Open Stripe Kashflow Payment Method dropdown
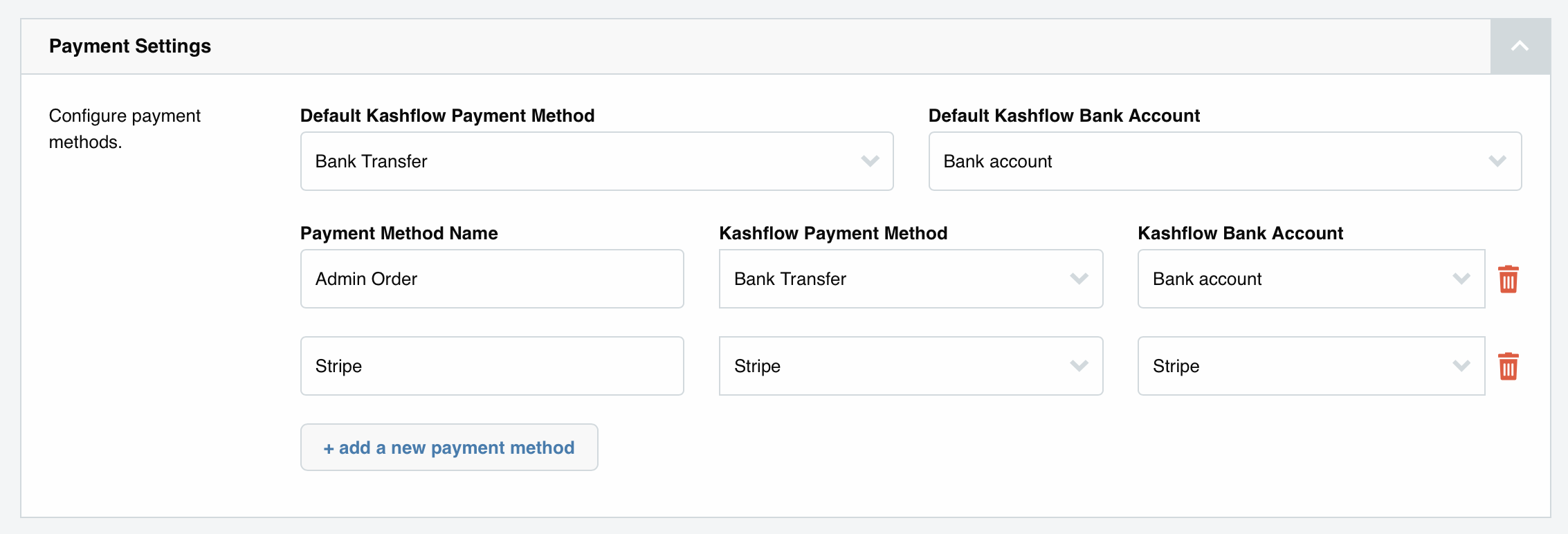 pyautogui.click(x=911, y=366)
